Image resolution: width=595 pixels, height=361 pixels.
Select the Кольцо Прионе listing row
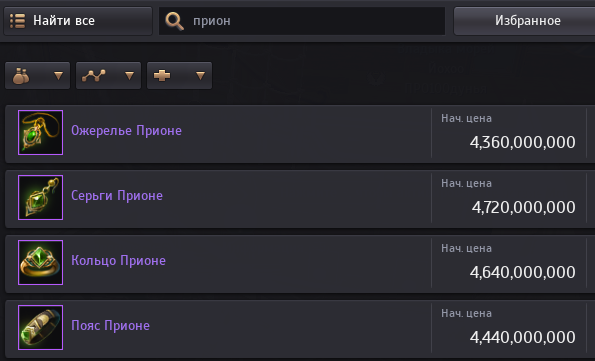click(x=300, y=263)
